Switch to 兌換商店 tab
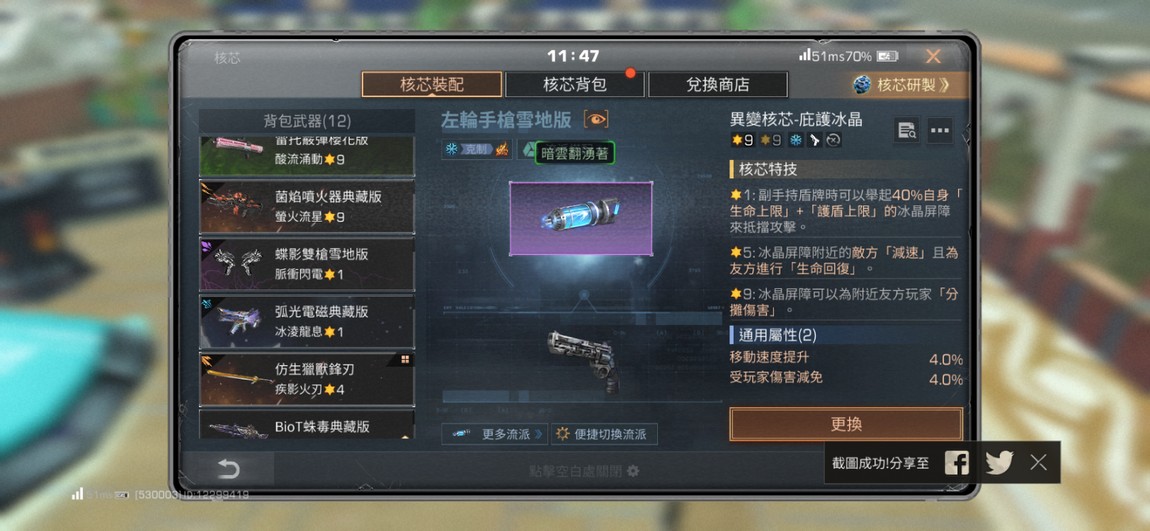1150x531 pixels. [717, 84]
